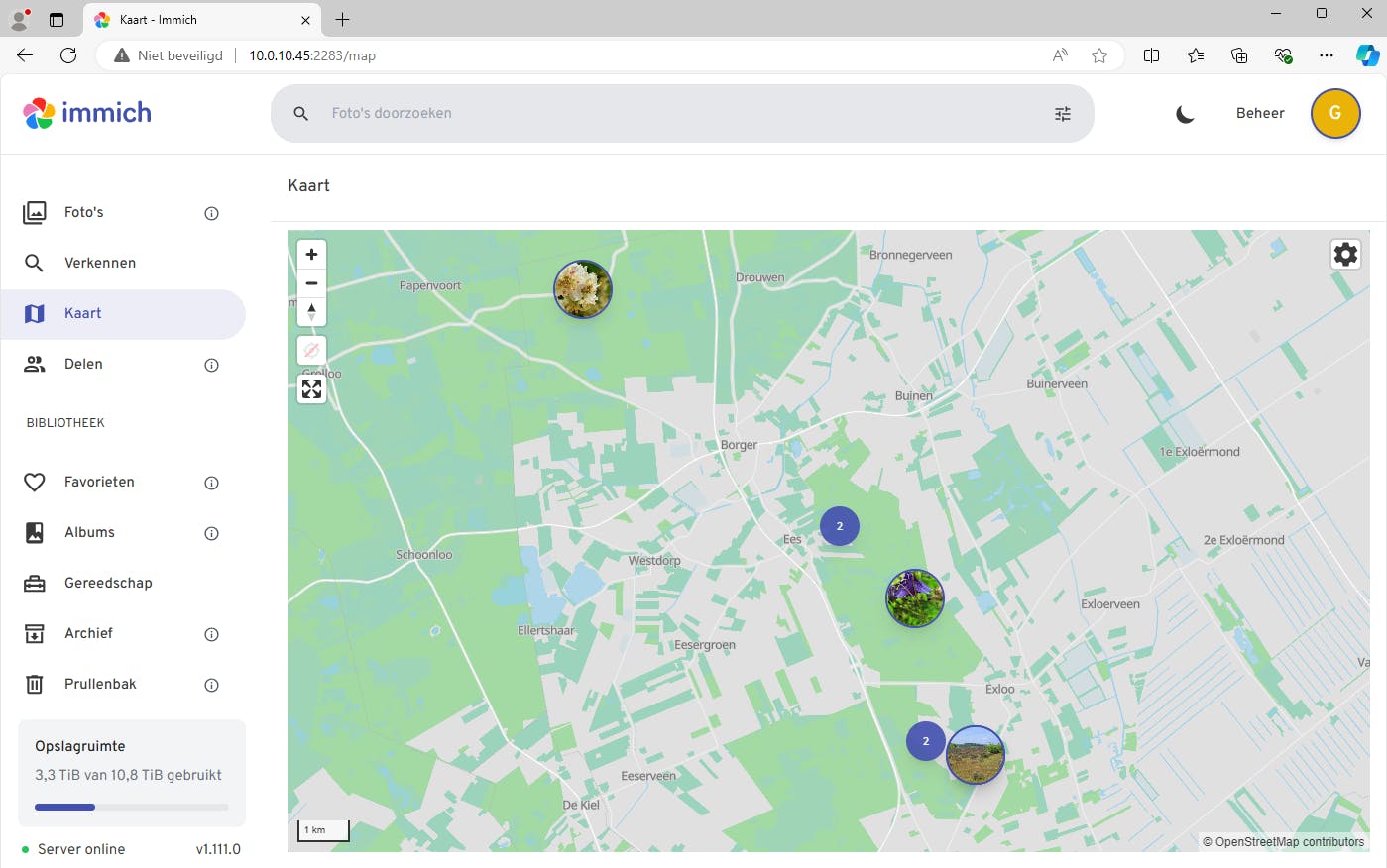Open Copilot sidebar
This screenshot has height=868, width=1387.
coord(1368,55)
